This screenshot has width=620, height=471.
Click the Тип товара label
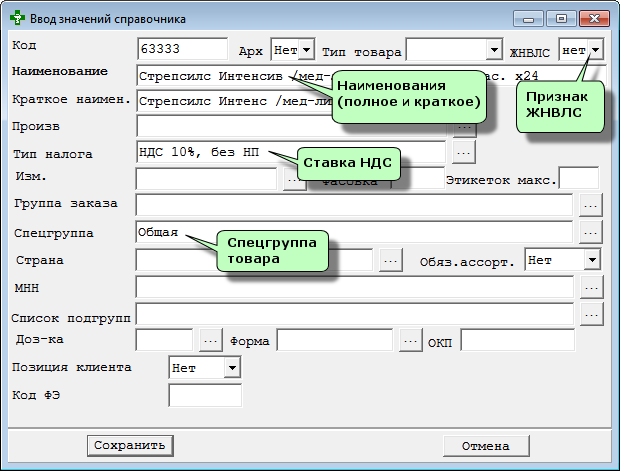coord(361,52)
